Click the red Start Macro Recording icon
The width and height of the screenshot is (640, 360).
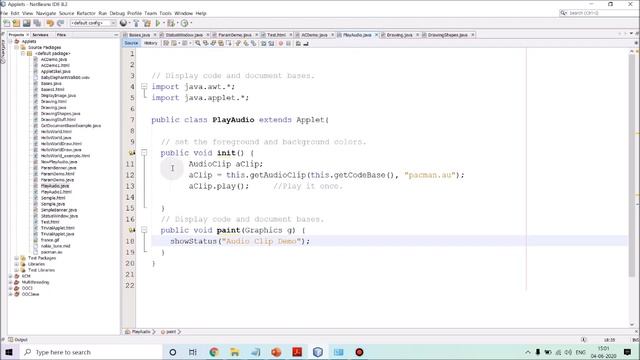coord(281,43)
